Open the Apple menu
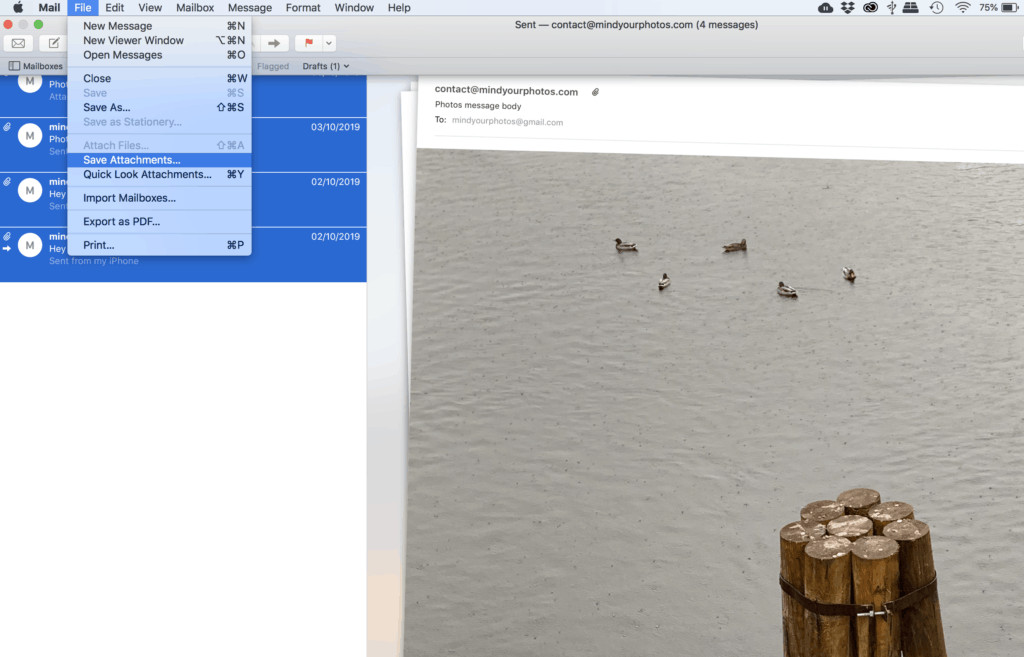This screenshot has height=657, width=1024. pyautogui.click(x=18, y=8)
